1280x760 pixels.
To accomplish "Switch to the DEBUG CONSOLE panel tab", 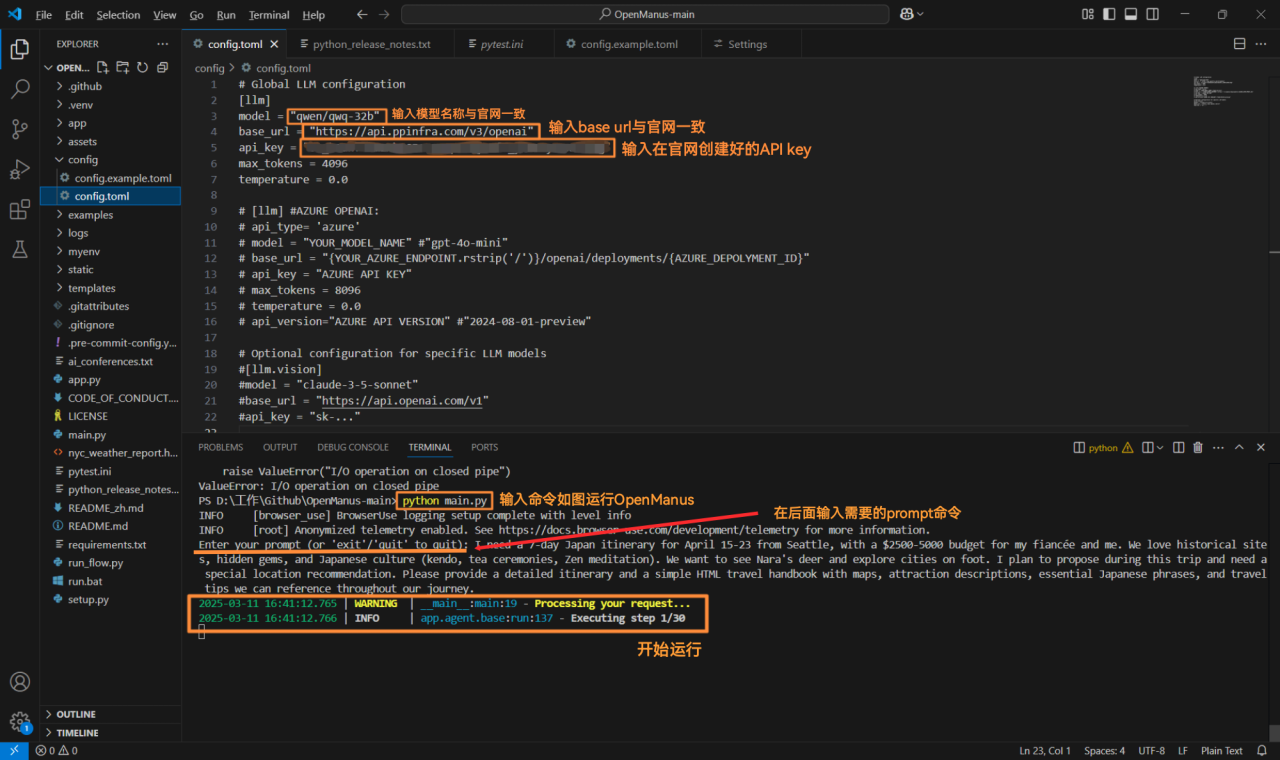I will tap(353, 447).
